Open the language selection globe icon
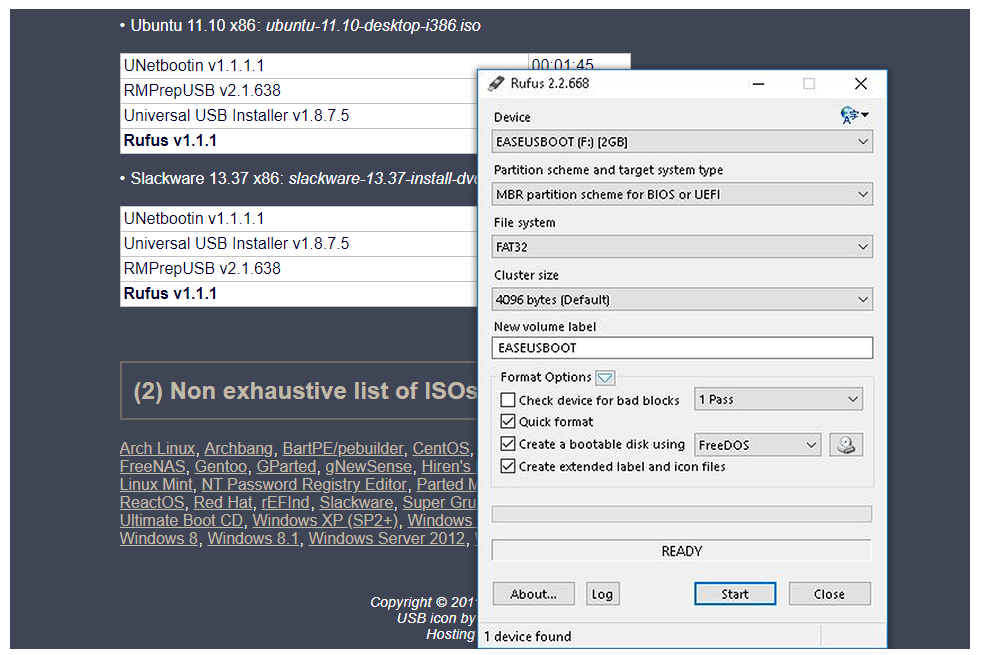Viewport: 981px width, 655px height. [853, 116]
